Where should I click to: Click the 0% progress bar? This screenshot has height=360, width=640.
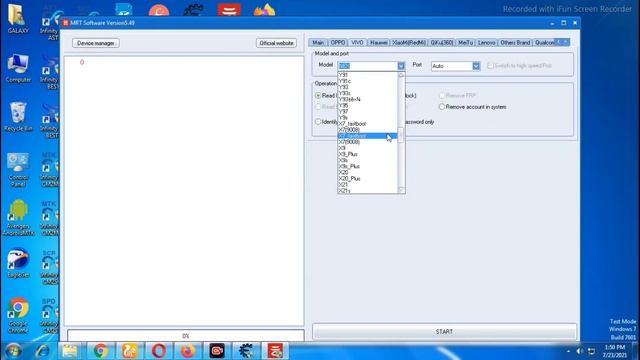click(186, 336)
